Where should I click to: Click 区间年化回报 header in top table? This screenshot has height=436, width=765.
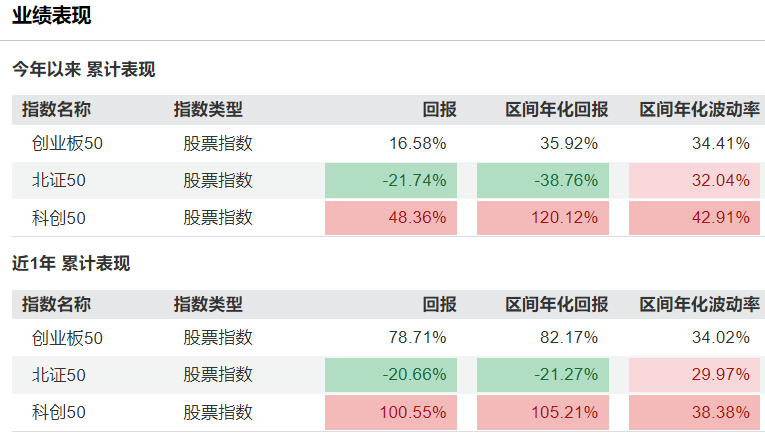(x=557, y=109)
